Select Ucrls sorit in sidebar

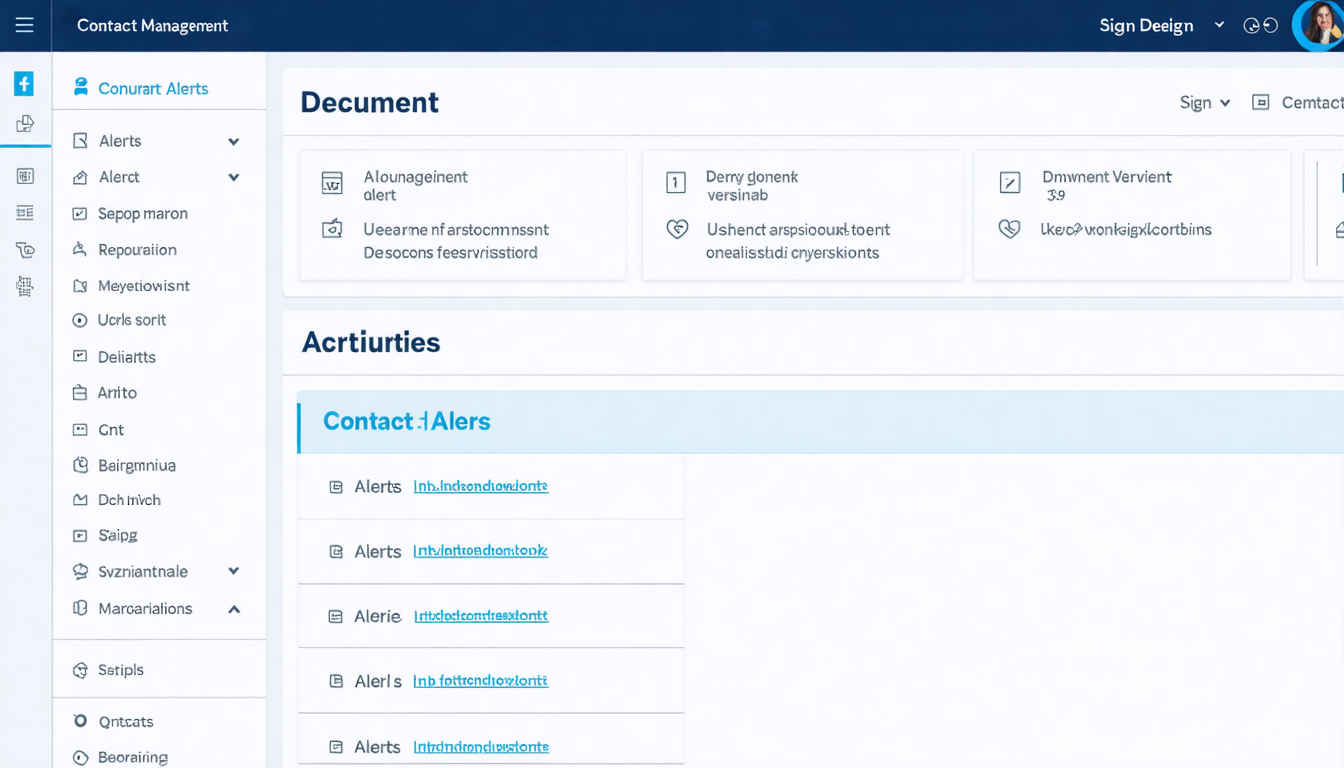132,320
